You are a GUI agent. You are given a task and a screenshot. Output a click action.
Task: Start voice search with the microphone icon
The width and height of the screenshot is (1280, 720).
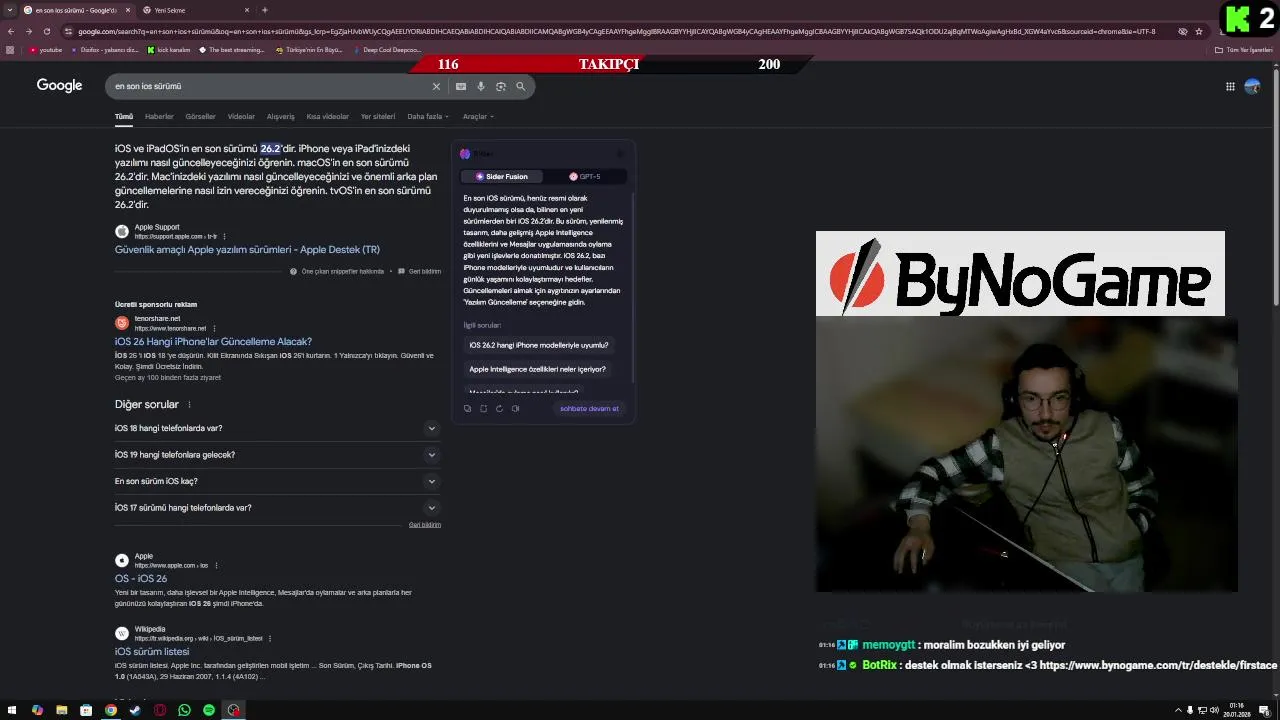481,86
